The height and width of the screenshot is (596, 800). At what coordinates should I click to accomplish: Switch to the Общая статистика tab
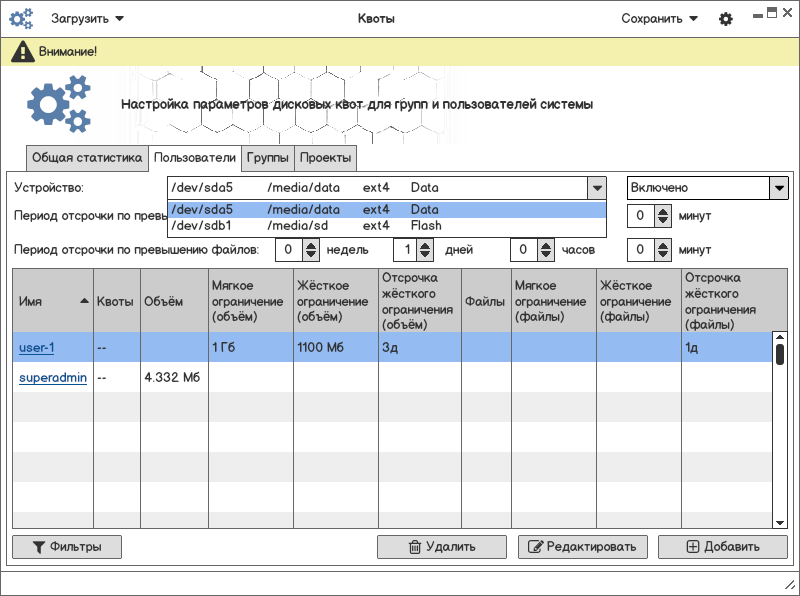tap(87, 158)
